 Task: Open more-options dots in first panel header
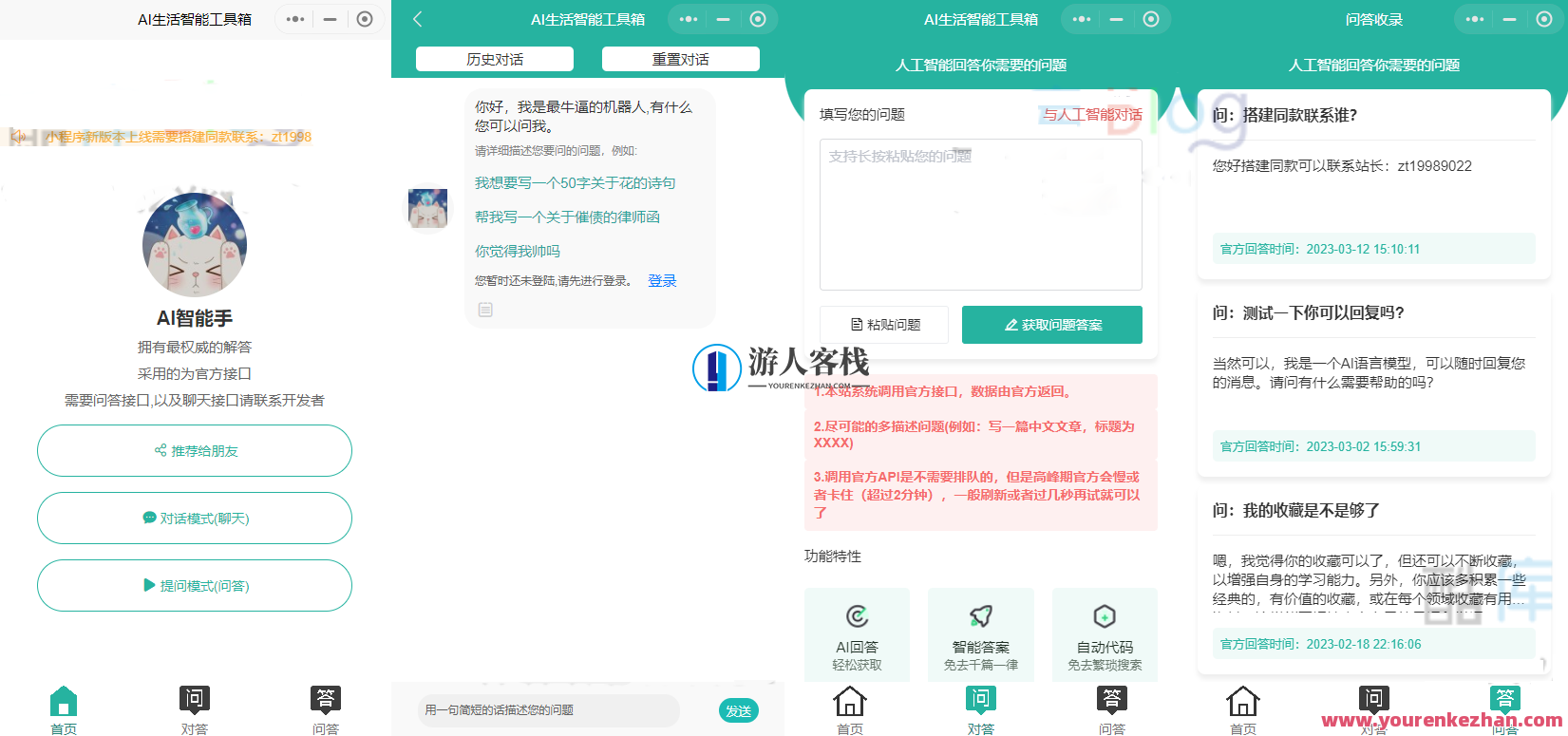click(x=295, y=19)
